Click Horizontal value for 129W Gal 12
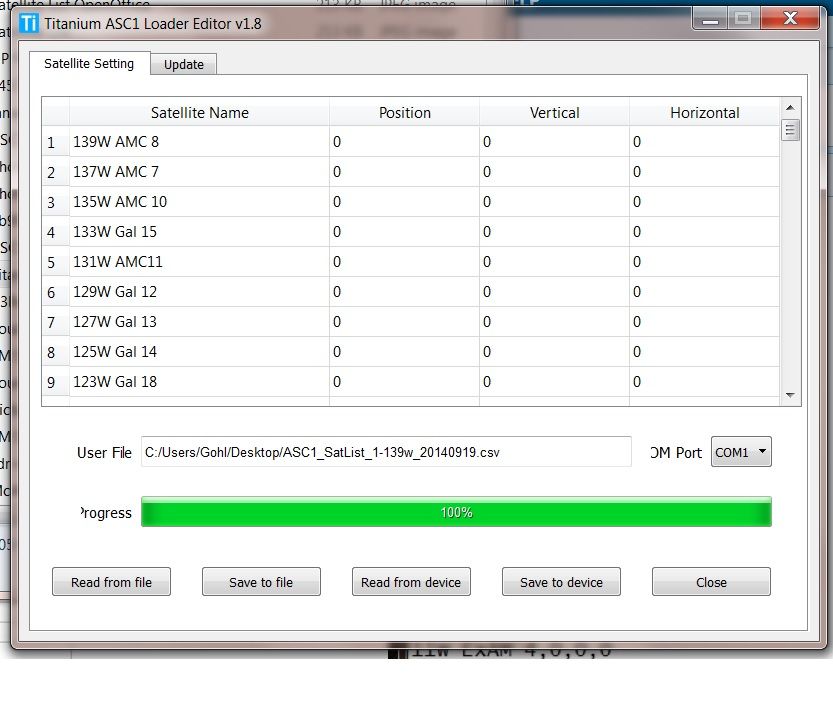 (704, 292)
